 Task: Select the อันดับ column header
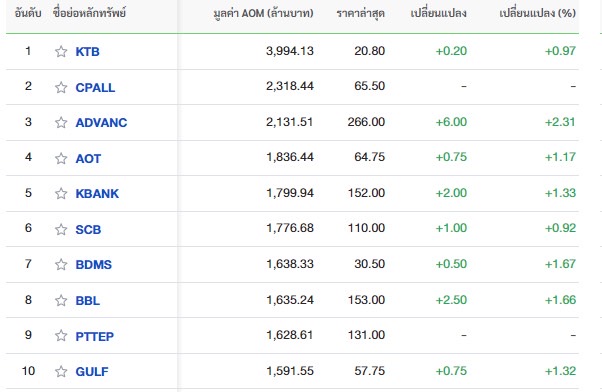(x=28, y=13)
